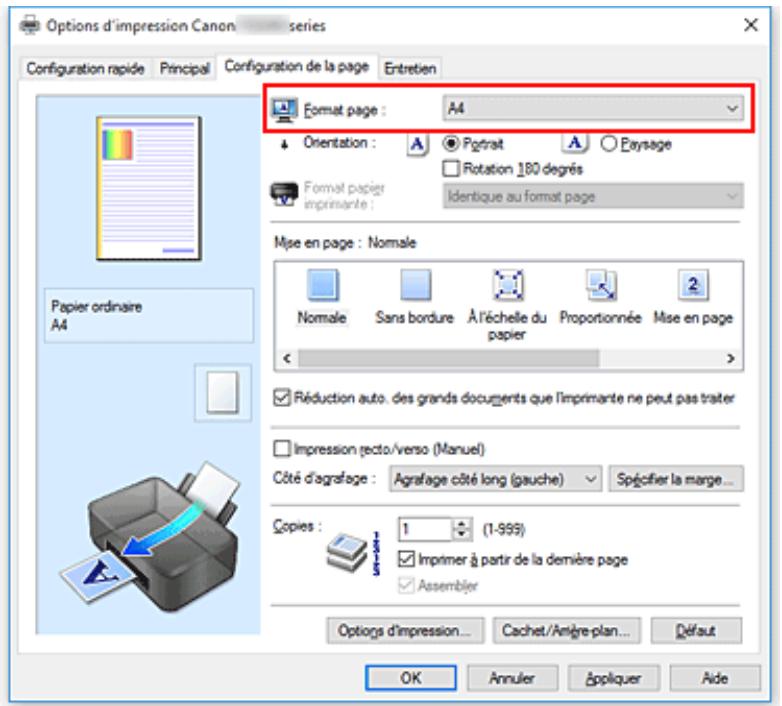Toggle Imprimer à partir de la dernière page
The image size is (782, 706).
click(x=406, y=559)
